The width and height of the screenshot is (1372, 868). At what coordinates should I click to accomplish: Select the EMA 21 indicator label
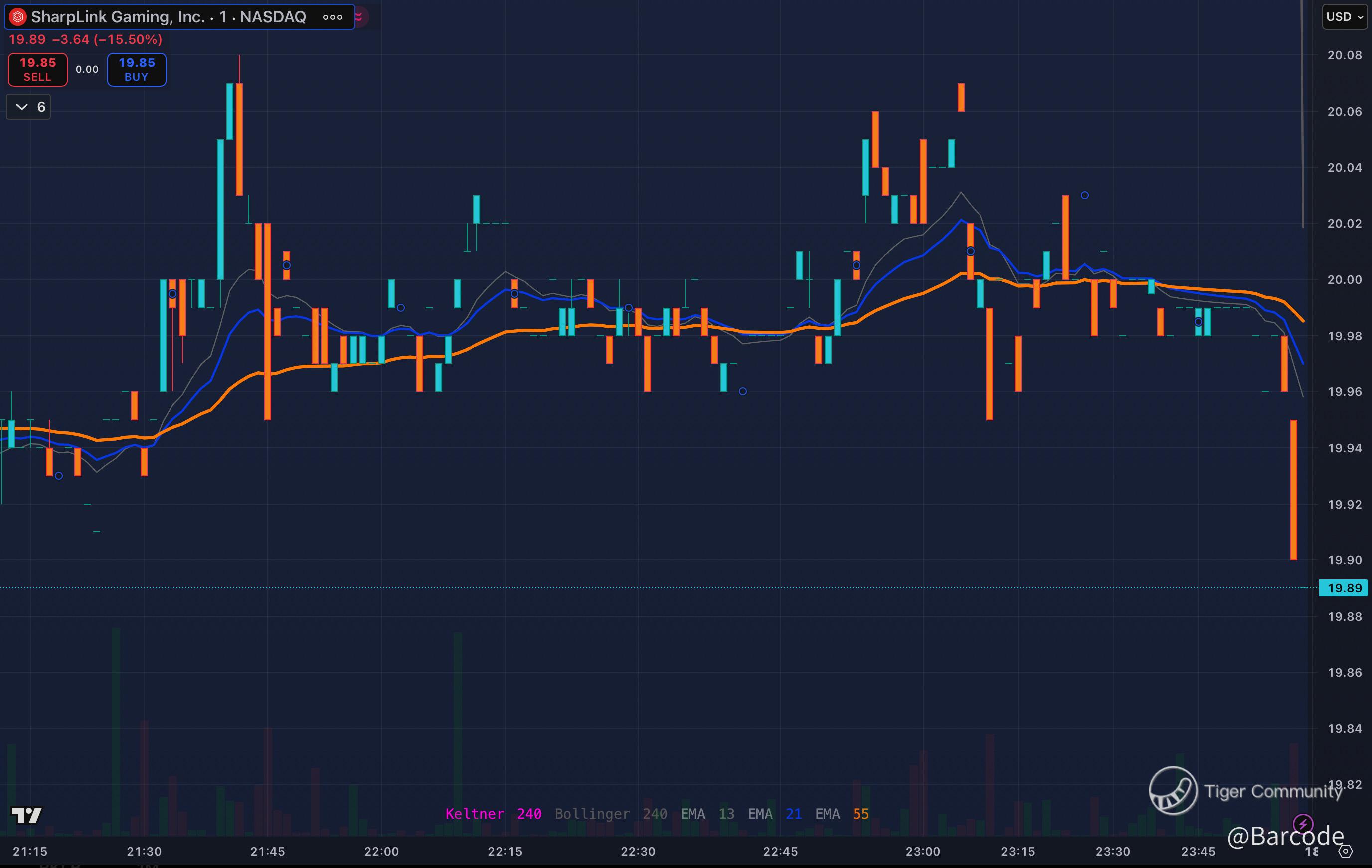pos(774,813)
